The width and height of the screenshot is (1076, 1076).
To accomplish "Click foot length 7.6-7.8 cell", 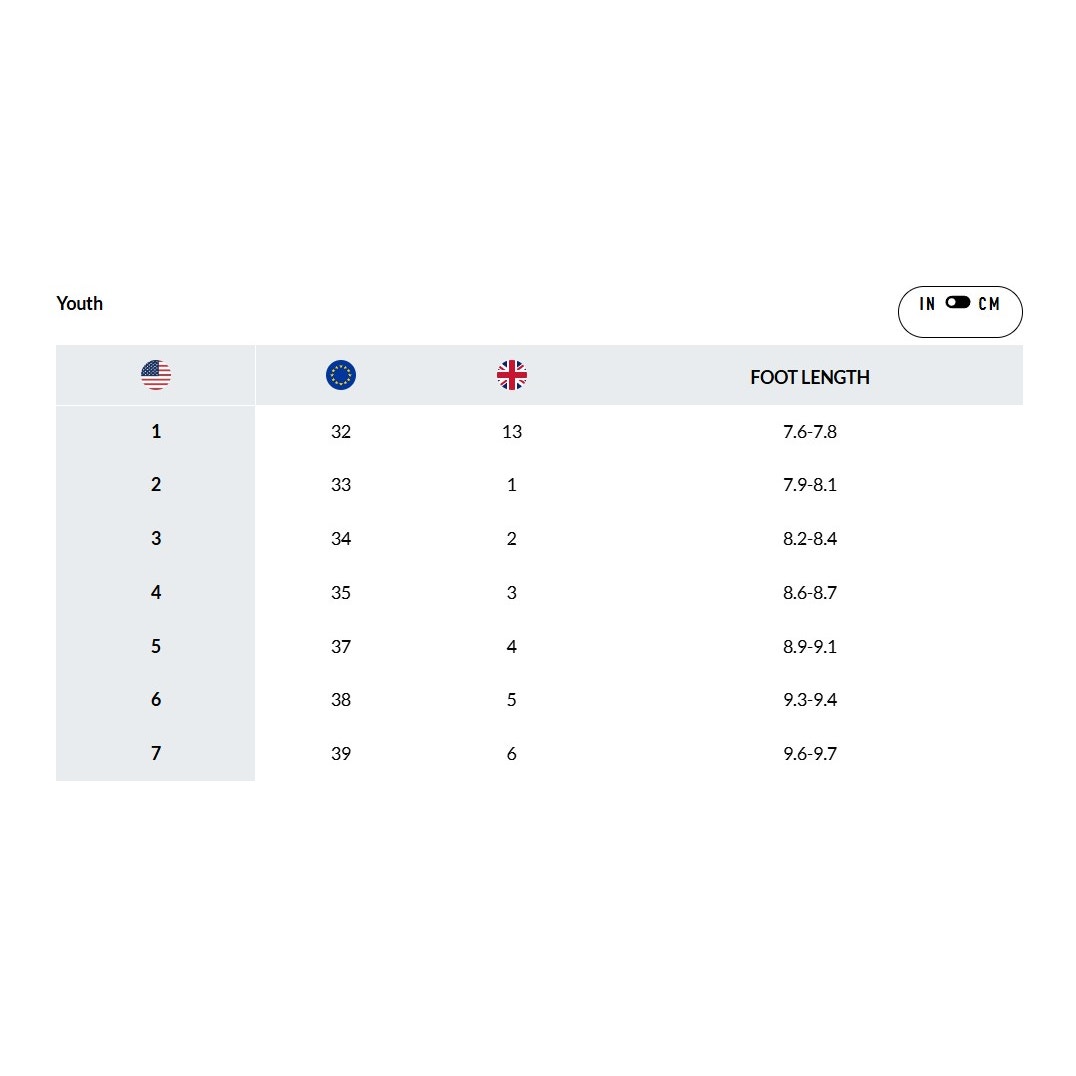I will [810, 432].
